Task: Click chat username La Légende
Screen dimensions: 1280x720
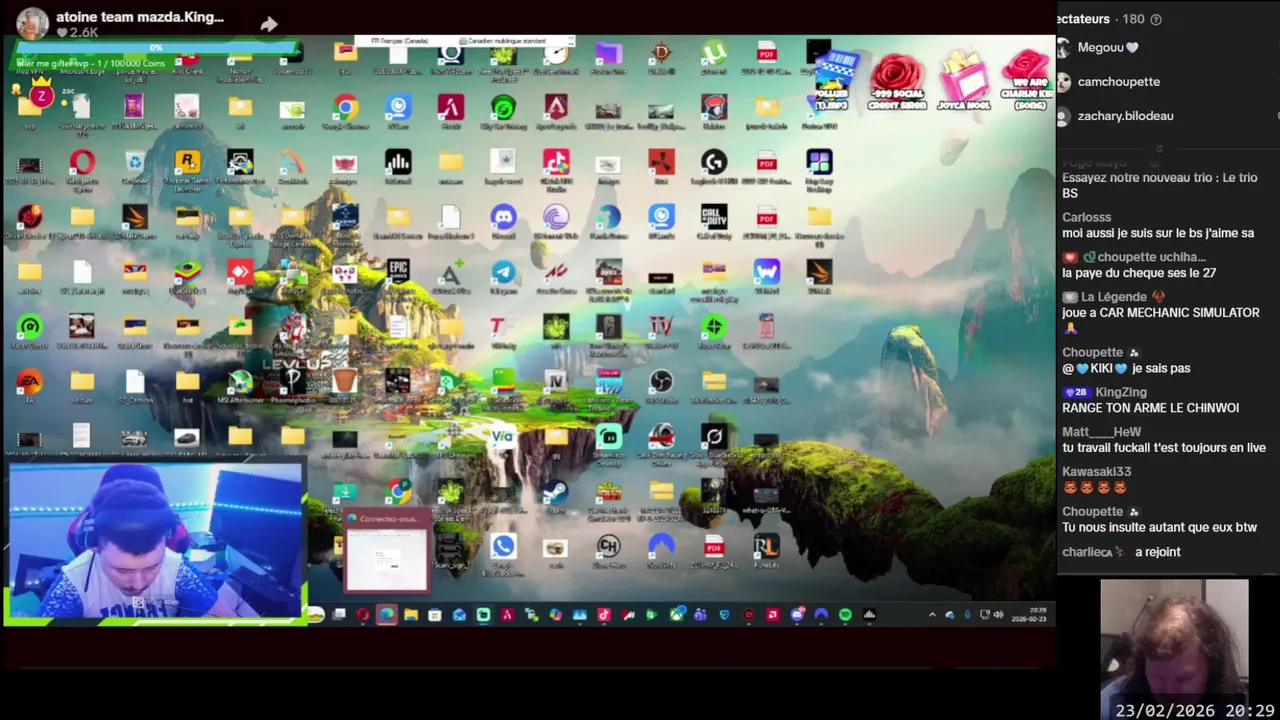Action: point(1114,297)
